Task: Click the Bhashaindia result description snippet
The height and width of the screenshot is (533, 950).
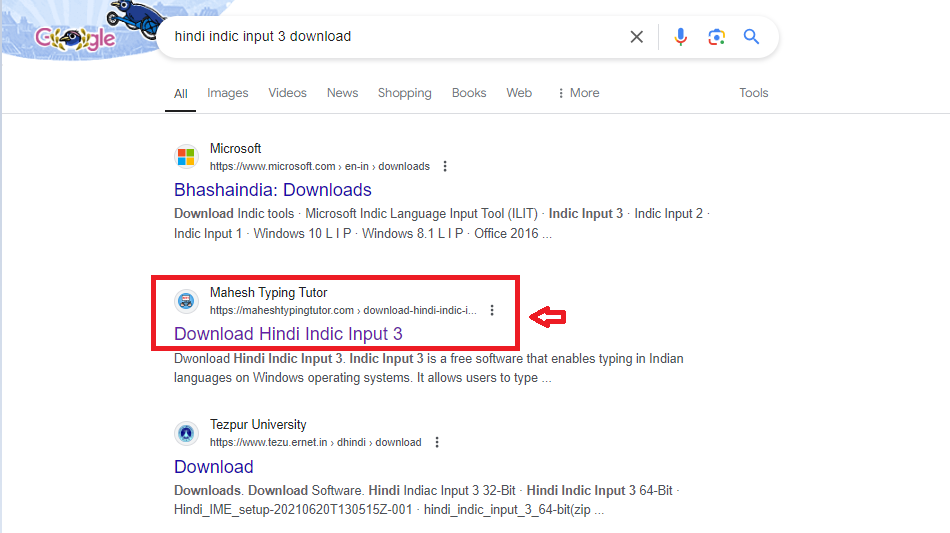Action: coord(442,223)
